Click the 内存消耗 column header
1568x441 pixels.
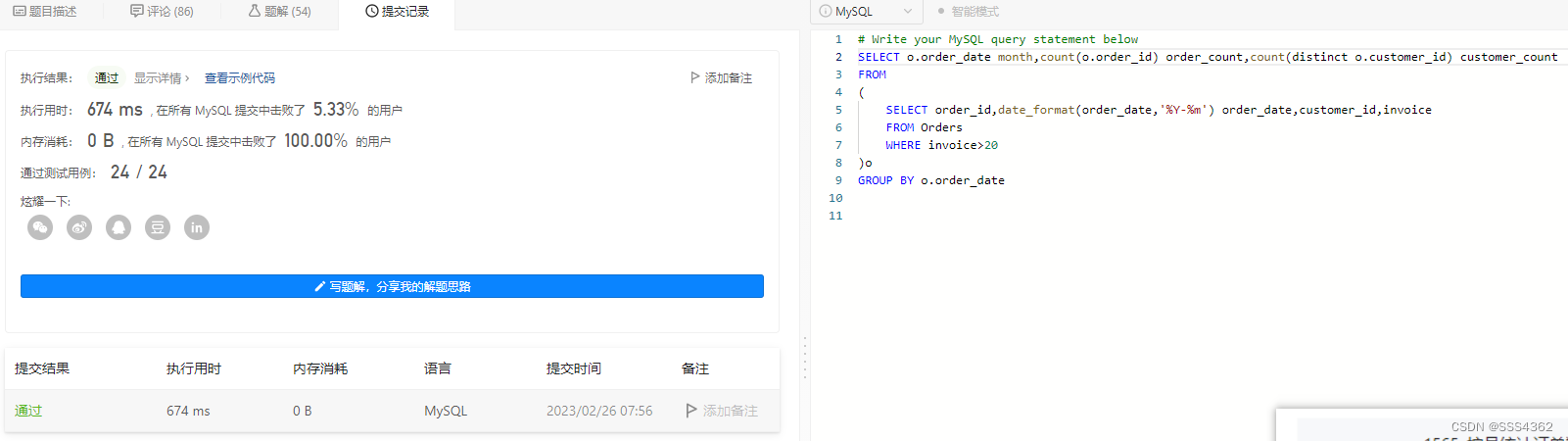tap(320, 368)
